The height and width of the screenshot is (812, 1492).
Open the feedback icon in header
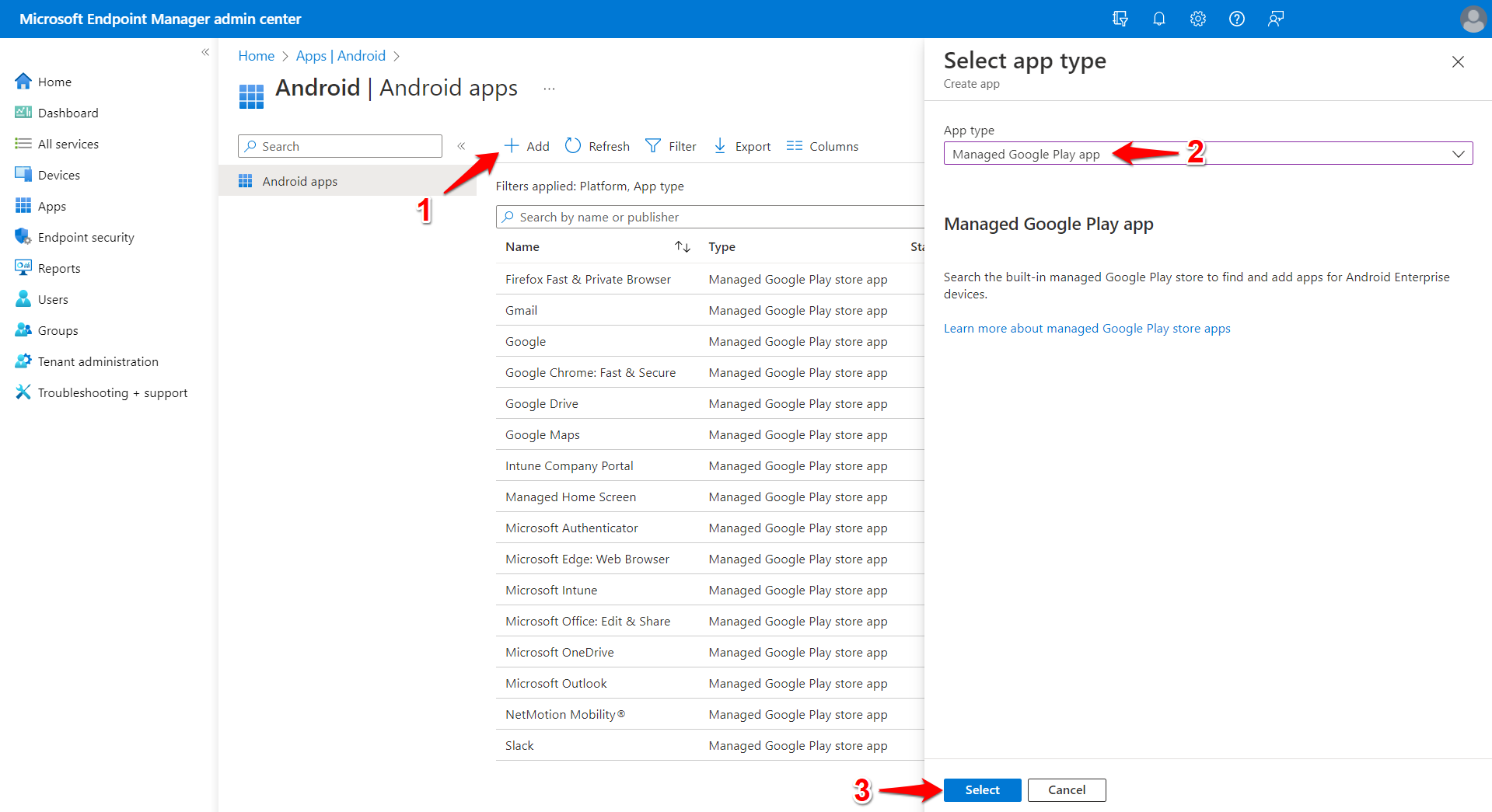(x=1275, y=19)
